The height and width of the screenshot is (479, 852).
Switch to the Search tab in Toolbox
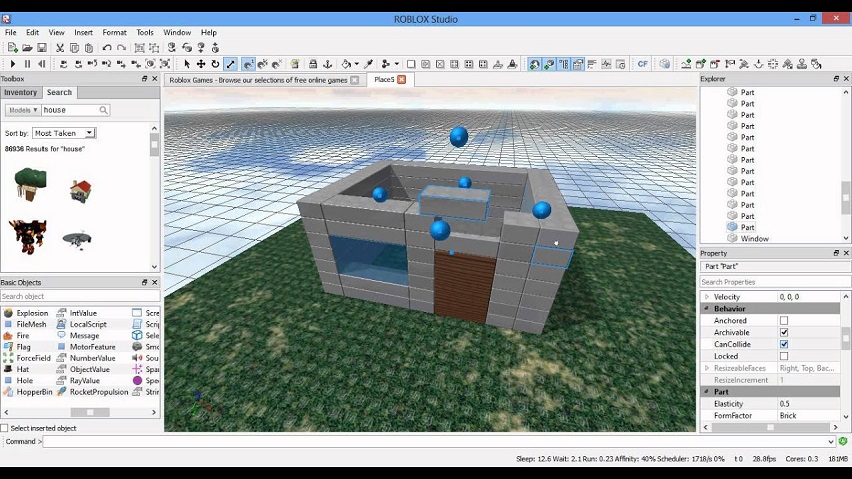pyautogui.click(x=59, y=92)
